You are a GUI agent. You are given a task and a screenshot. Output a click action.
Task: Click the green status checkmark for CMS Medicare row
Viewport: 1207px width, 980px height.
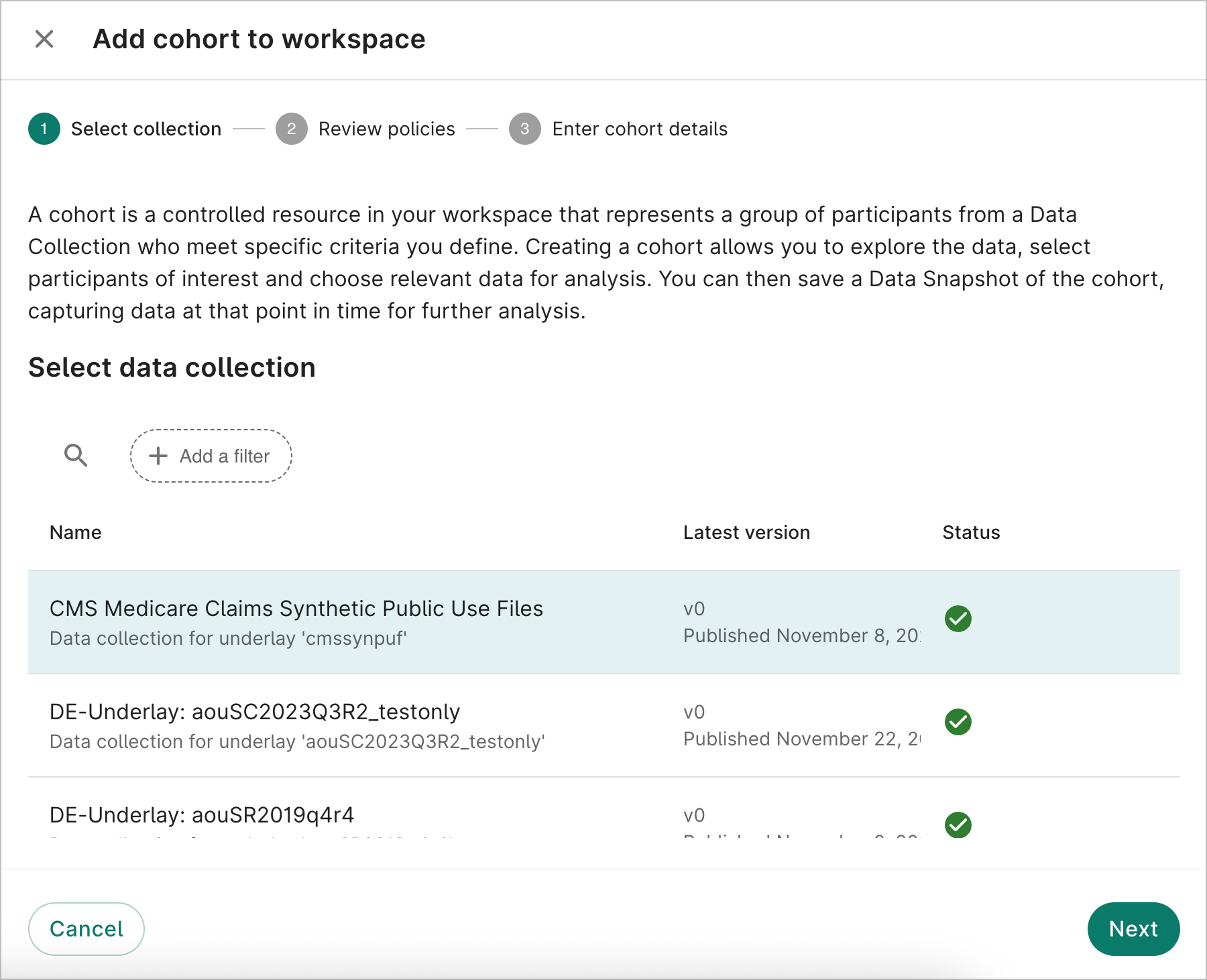pos(958,619)
